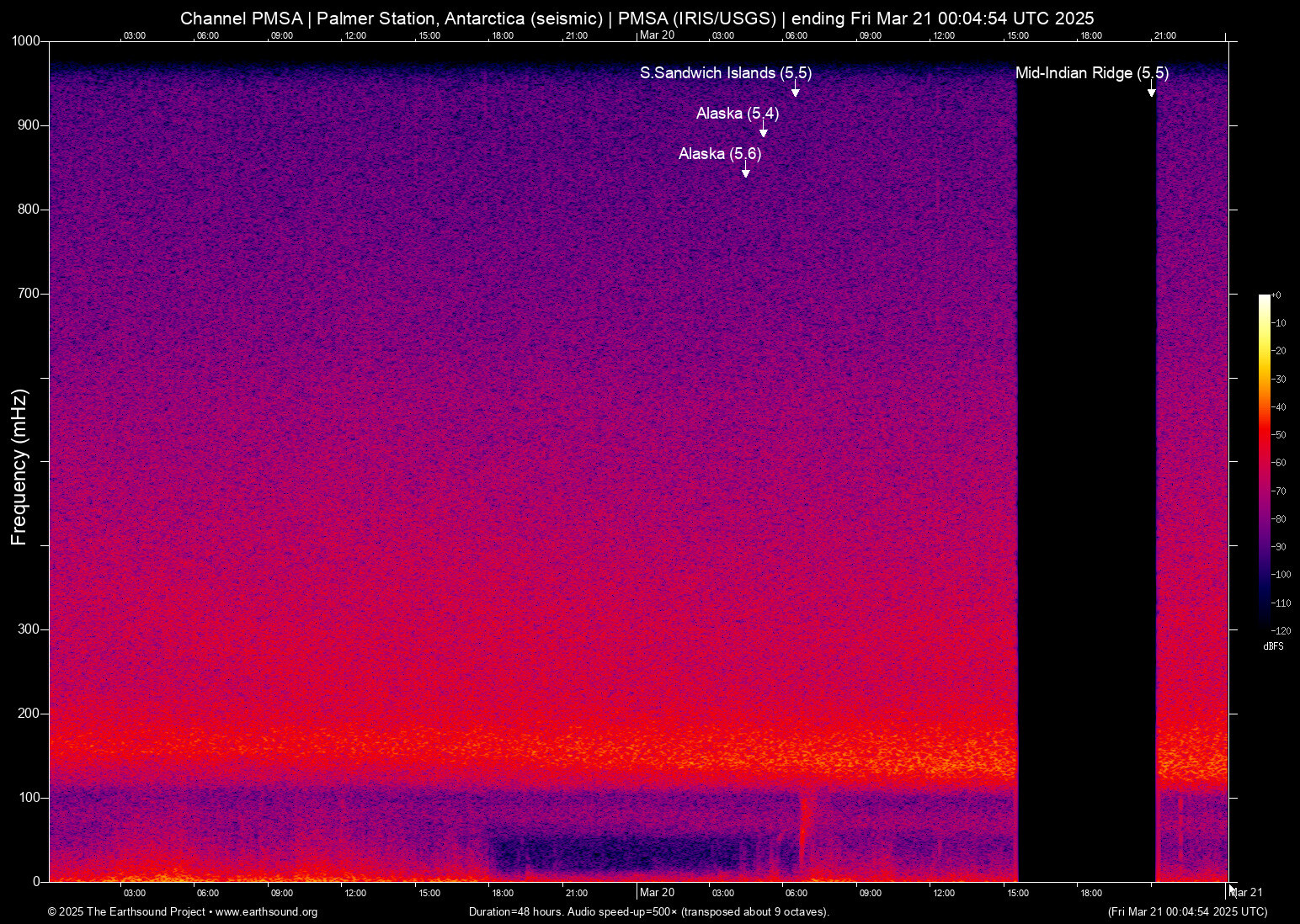Click the dBFS label under the color scale
This screenshot has width=1300, height=924.
[x=1272, y=645]
